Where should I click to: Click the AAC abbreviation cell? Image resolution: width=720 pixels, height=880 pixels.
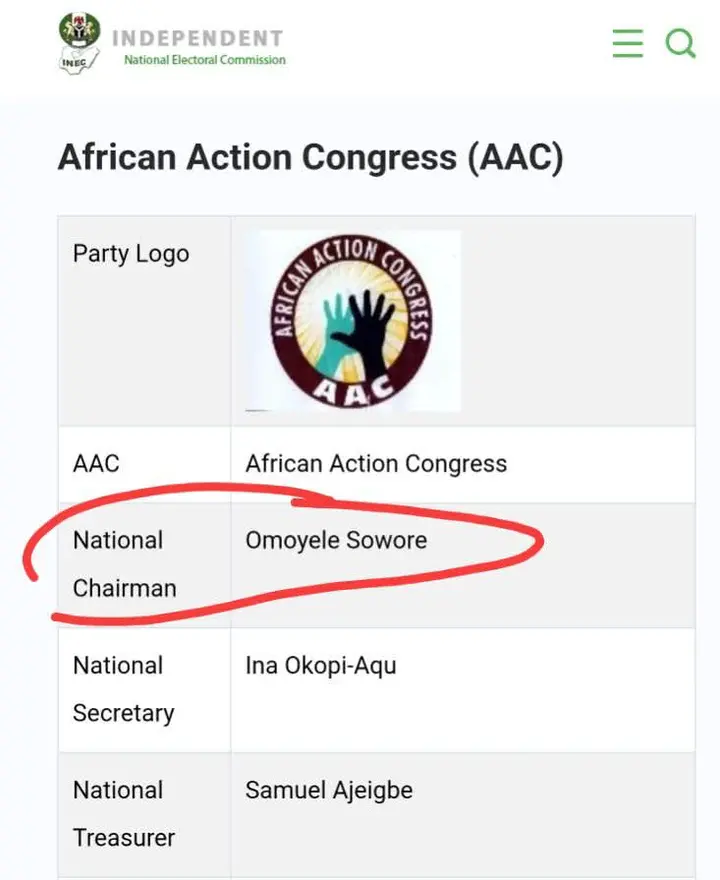coord(96,464)
